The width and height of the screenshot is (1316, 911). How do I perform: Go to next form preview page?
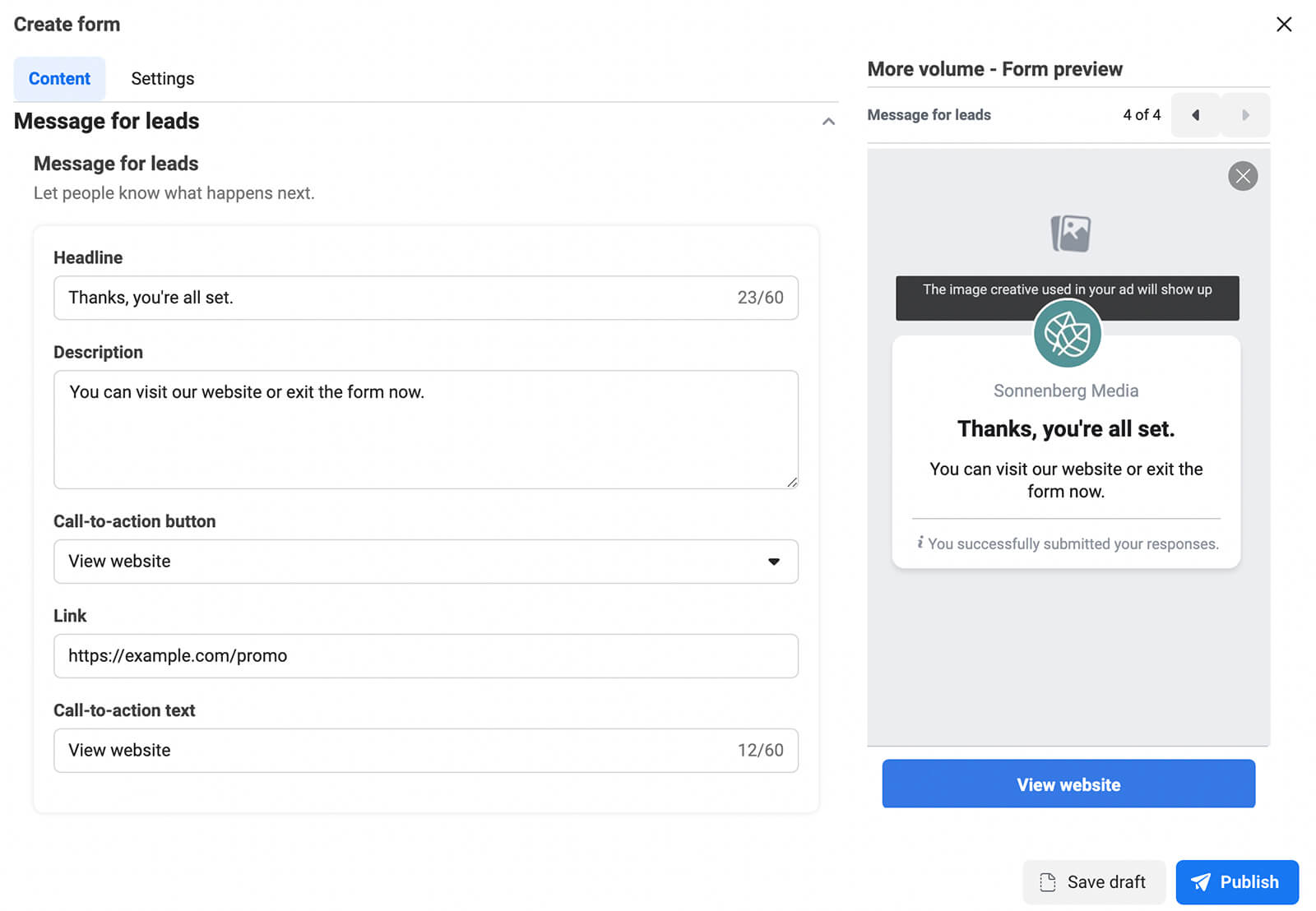click(x=1245, y=115)
